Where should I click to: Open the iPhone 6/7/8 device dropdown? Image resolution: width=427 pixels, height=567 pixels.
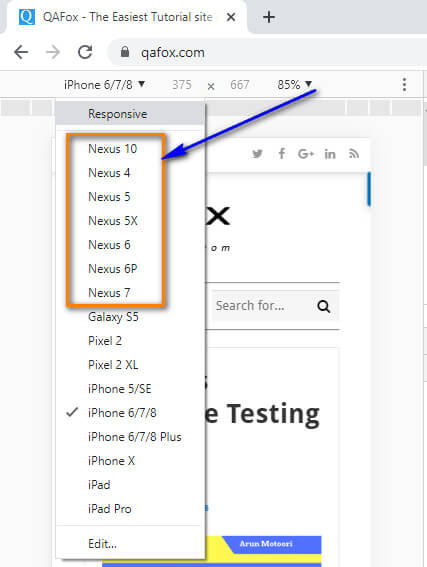(x=104, y=85)
